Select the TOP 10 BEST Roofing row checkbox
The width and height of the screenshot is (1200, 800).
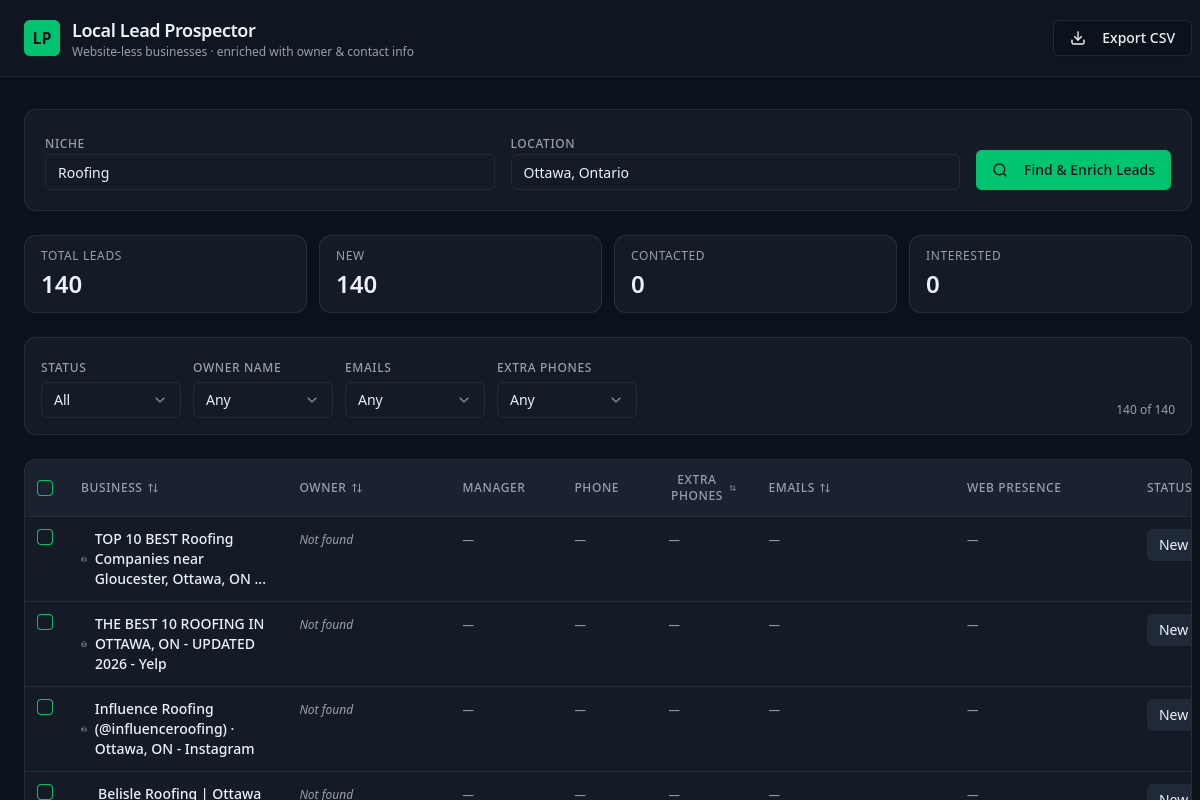coord(45,537)
